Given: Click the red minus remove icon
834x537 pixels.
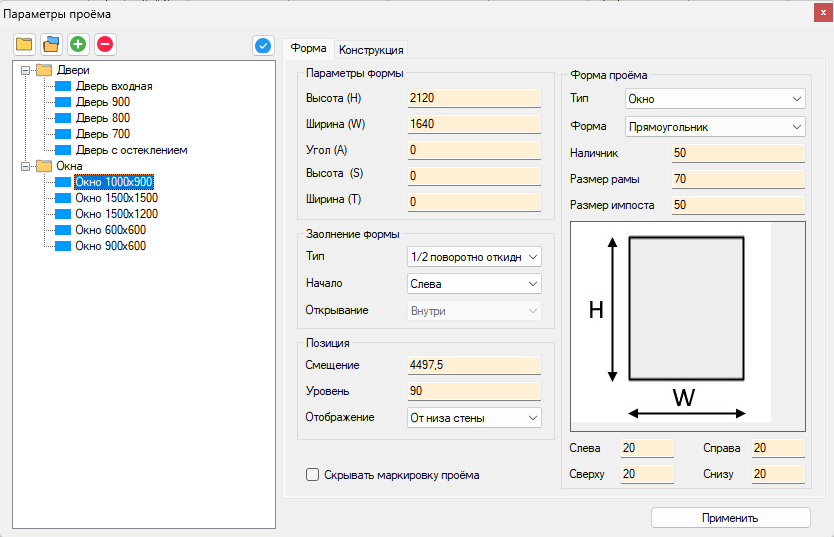Looking at the screenshot, I should 105,45.
